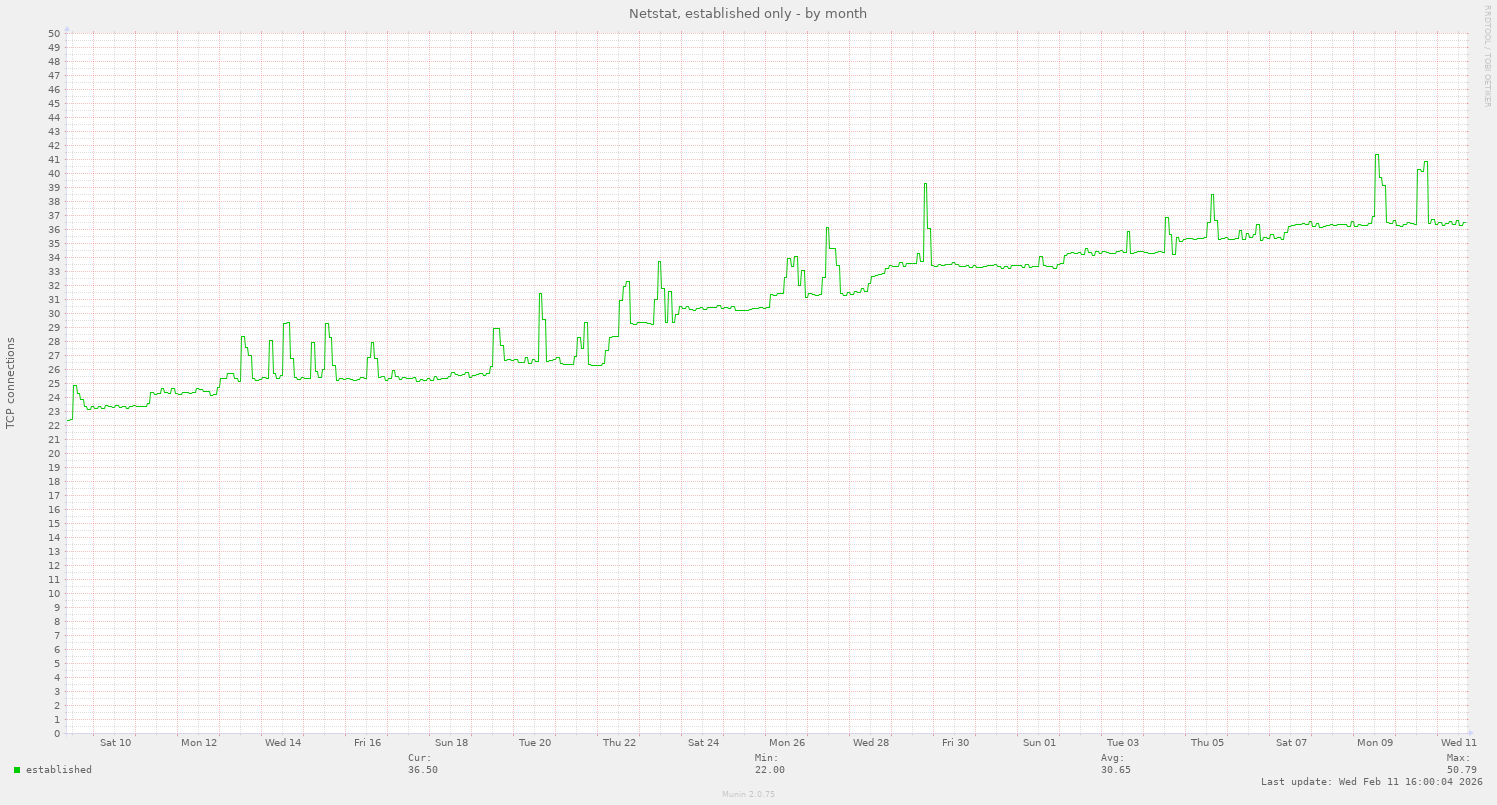Viewport: 1497px width, 805px height.
Task: Click the Max value 50.79
Action: [x=1461, y=770]
